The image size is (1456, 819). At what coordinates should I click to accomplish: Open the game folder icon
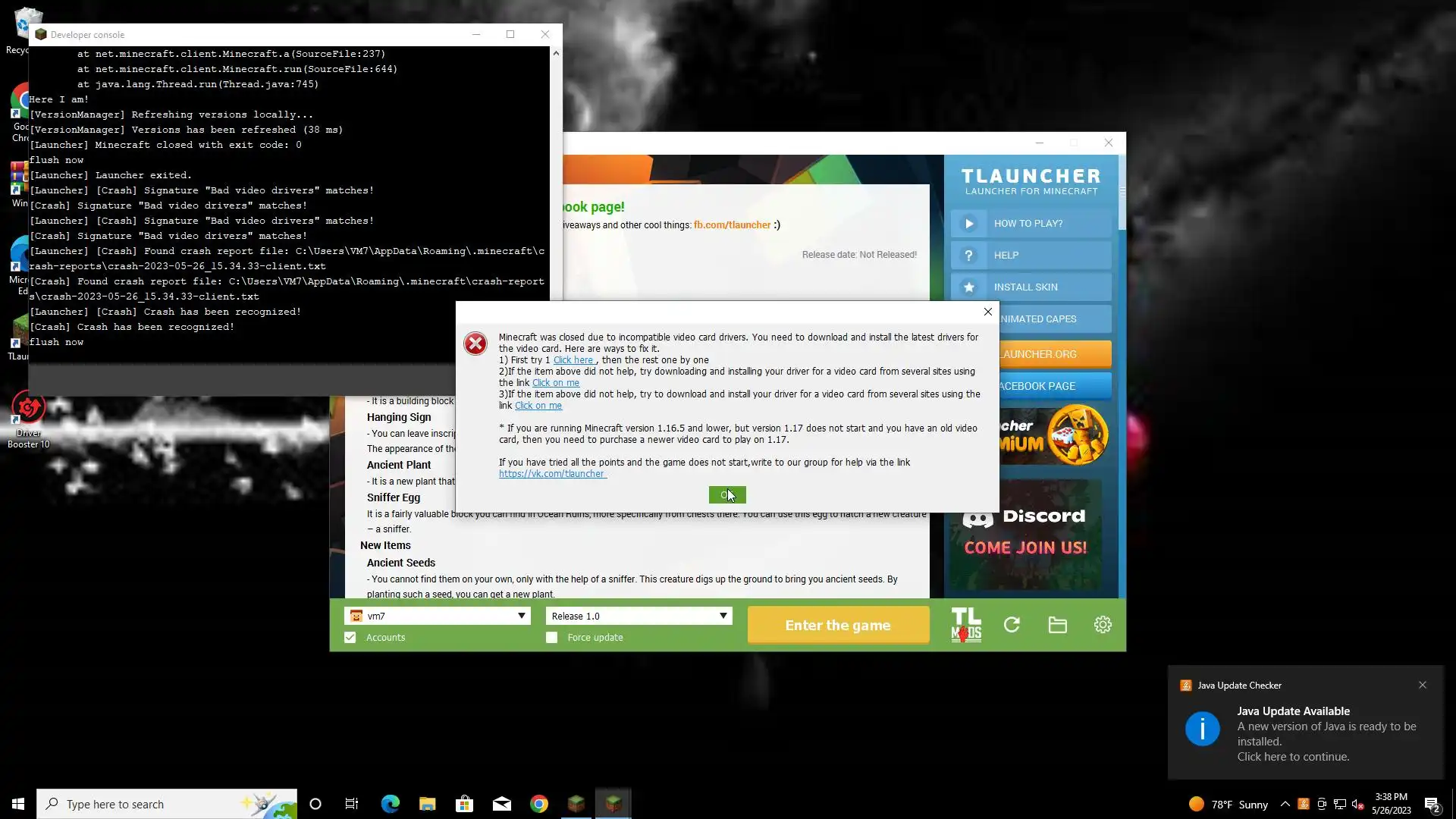click(1057, 625)
